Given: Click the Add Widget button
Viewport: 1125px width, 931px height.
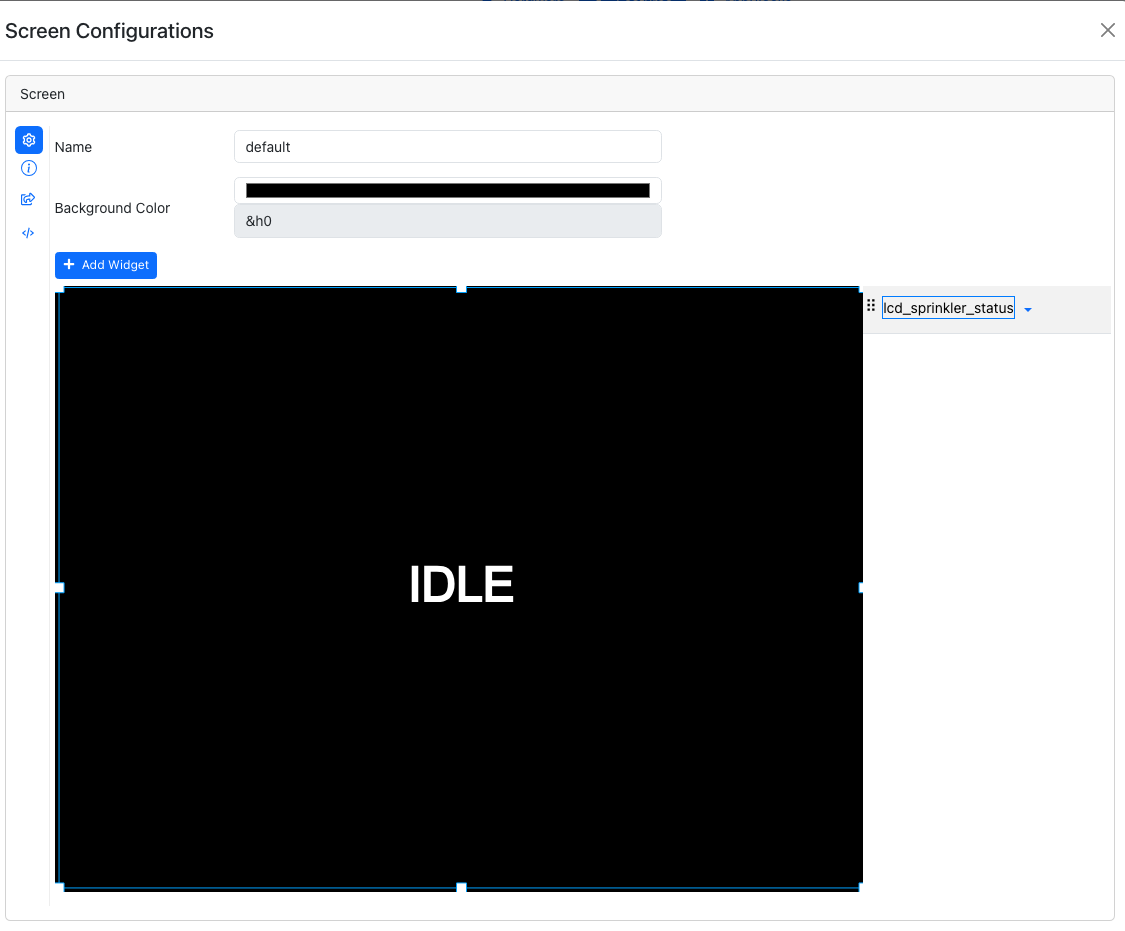Looking at the screenshot, I should tap(105, 265).
